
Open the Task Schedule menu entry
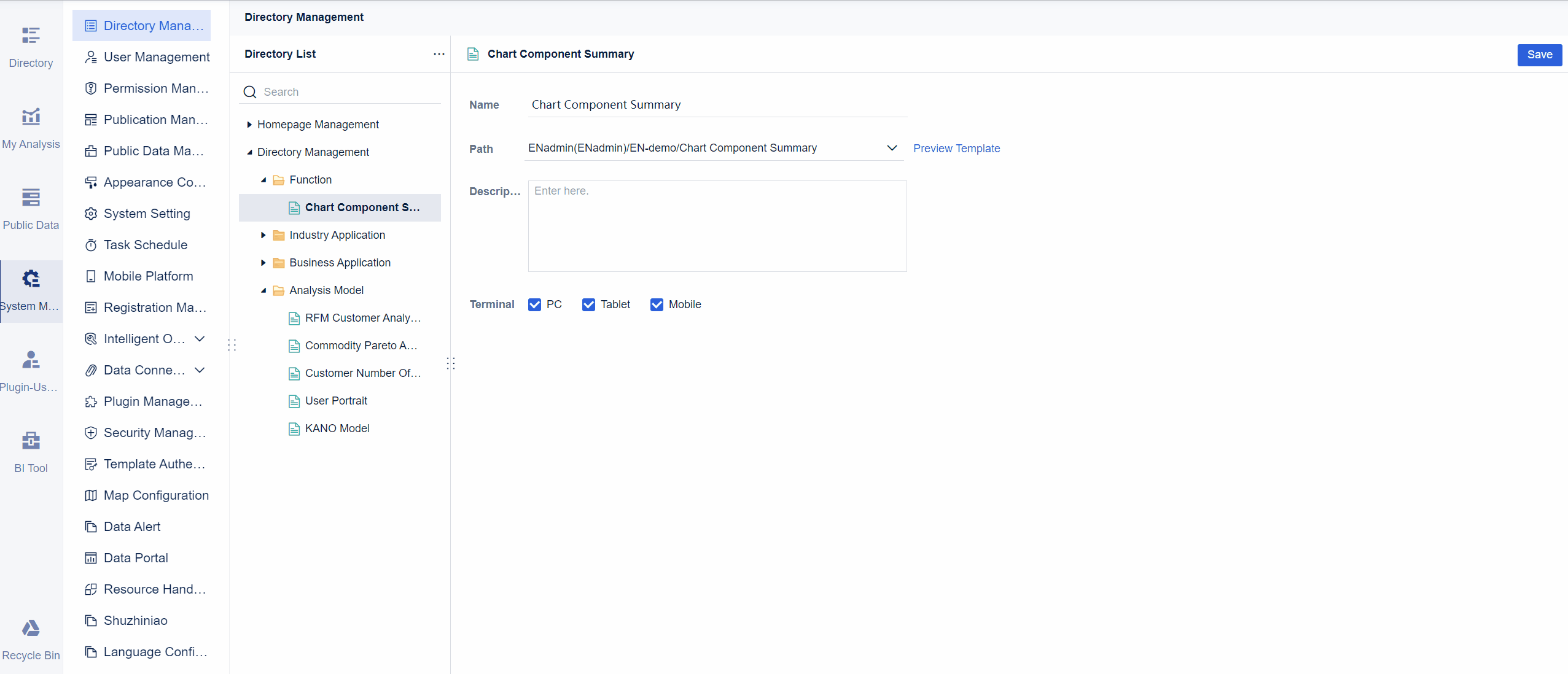145,244
